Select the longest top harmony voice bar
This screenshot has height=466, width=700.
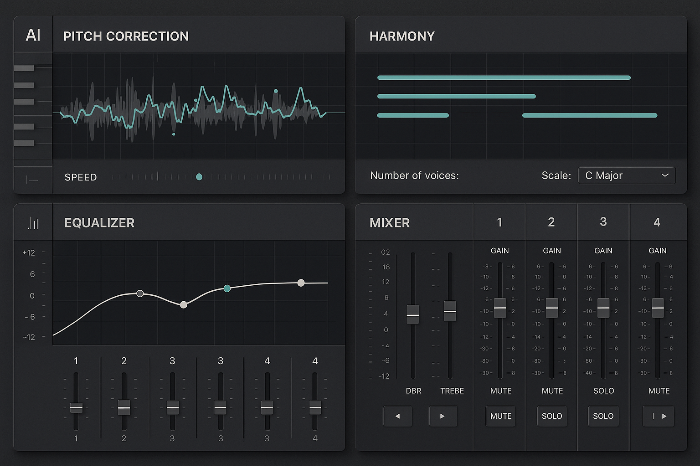504,78
